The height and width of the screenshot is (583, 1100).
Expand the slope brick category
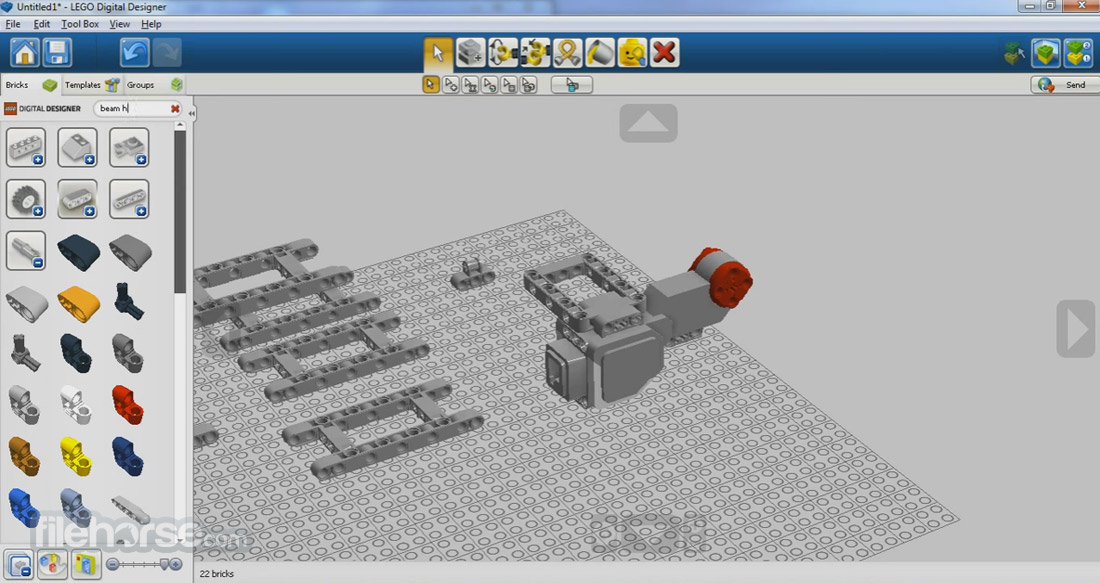coord(77,147)
